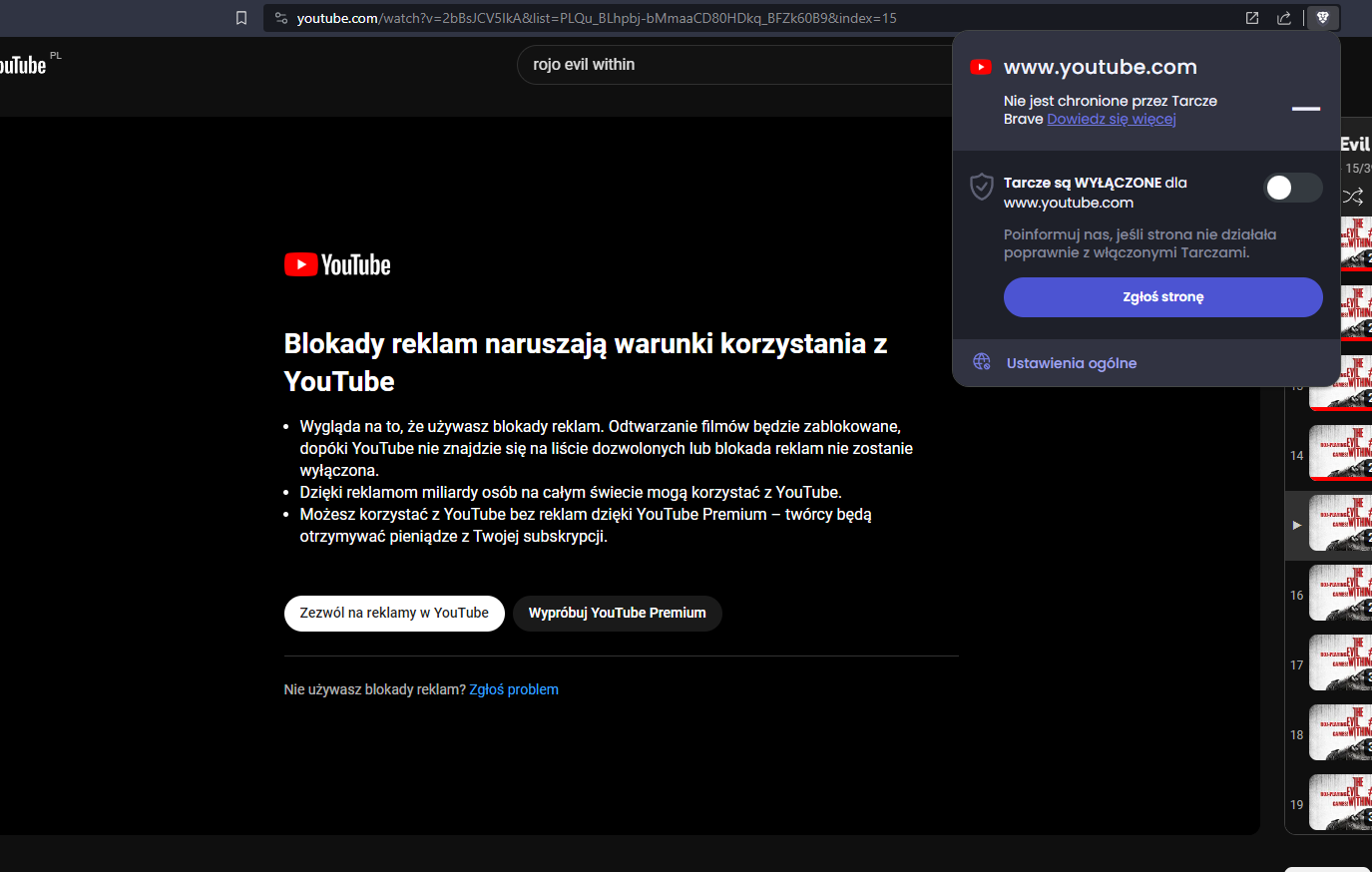1372x872 pixels.
Task: Click the red YouTube favicon in Shields popup
Action: (981, 67)
